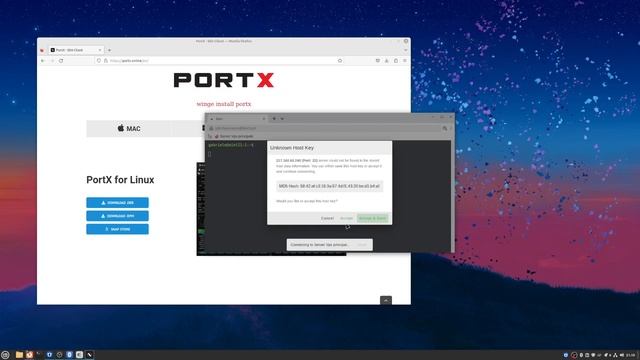640x360 pixels.
Task: Select the PortX Firefox tab
Action: (x=76, y=50)
